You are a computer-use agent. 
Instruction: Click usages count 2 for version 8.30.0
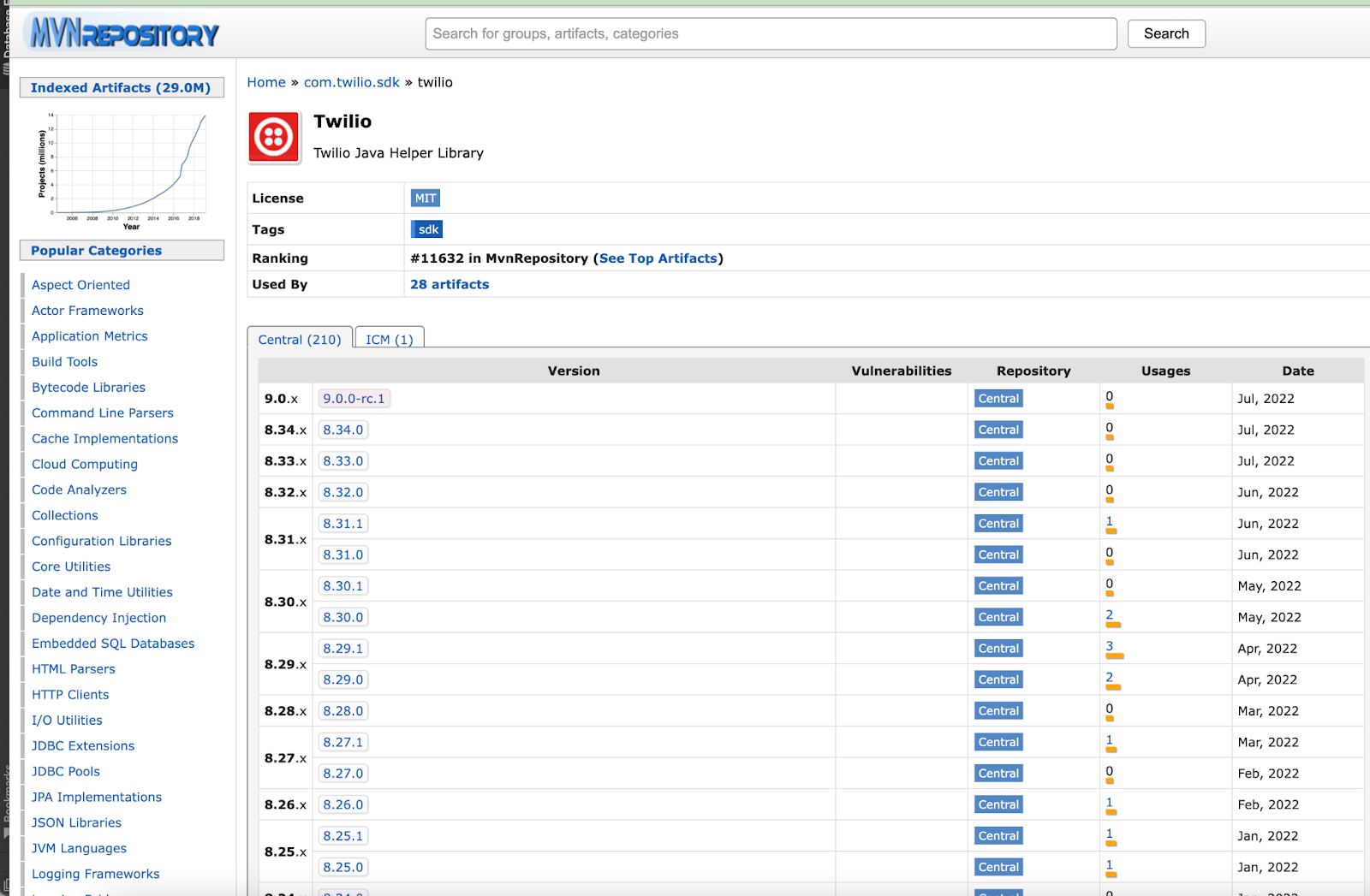1110,615
